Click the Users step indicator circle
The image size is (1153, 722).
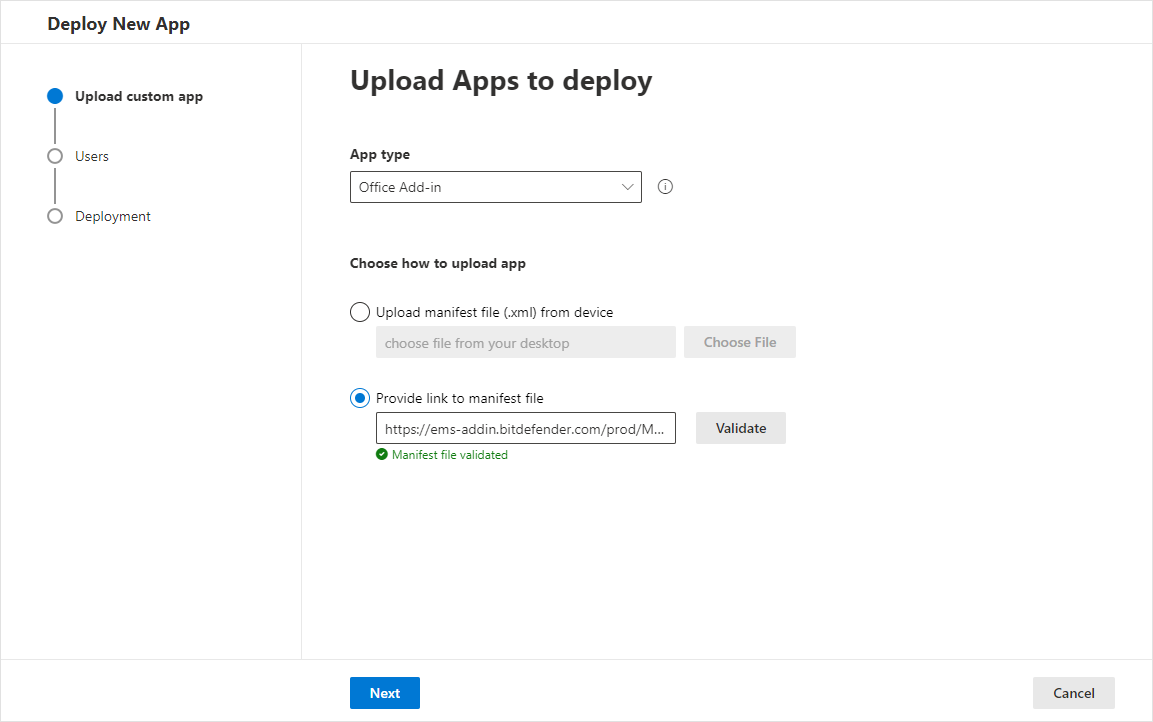pyautogui.click(x=55, y=156)
